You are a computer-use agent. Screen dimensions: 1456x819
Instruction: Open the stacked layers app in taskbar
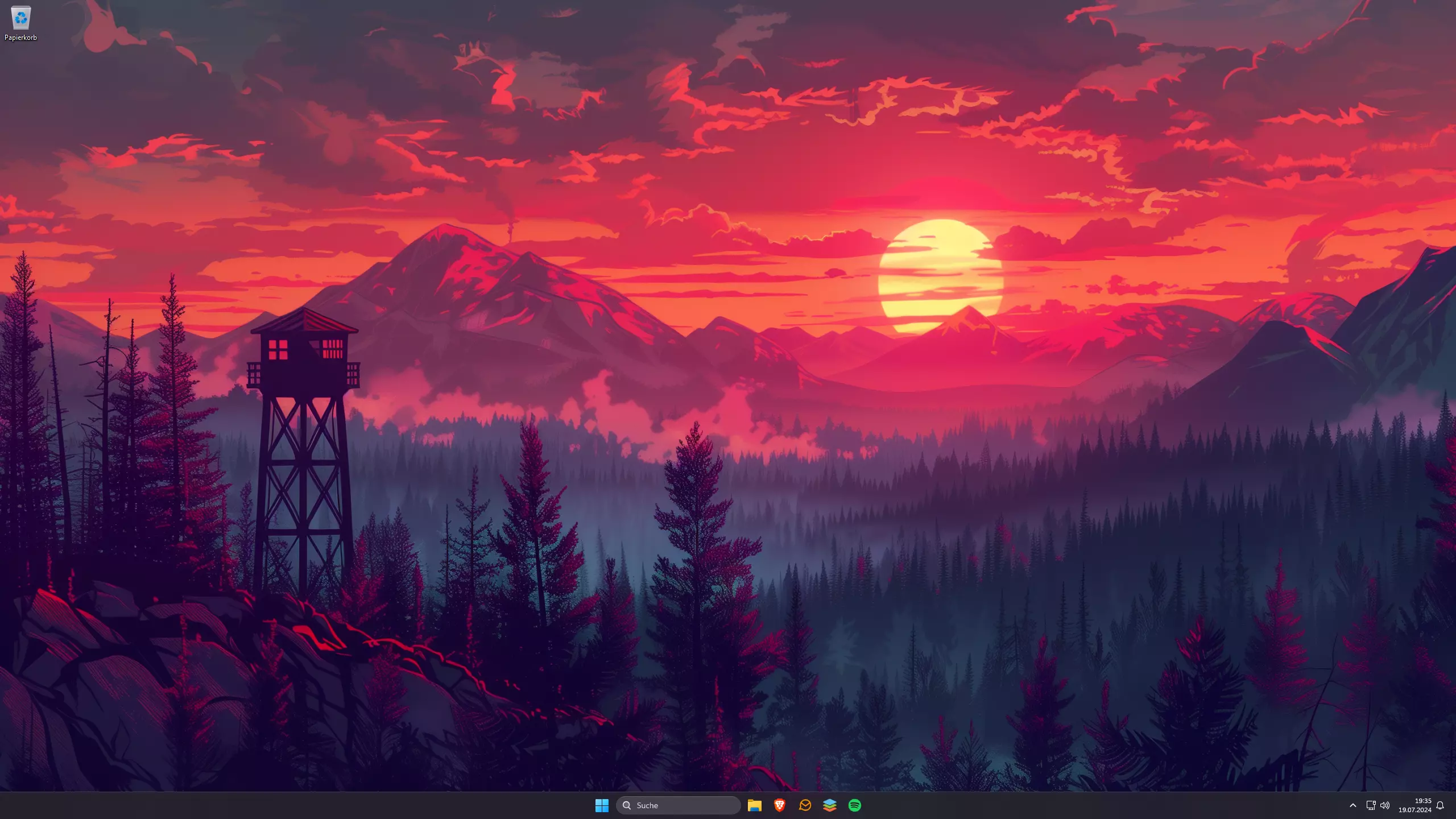pyautogui.click(x=830, y=805)
